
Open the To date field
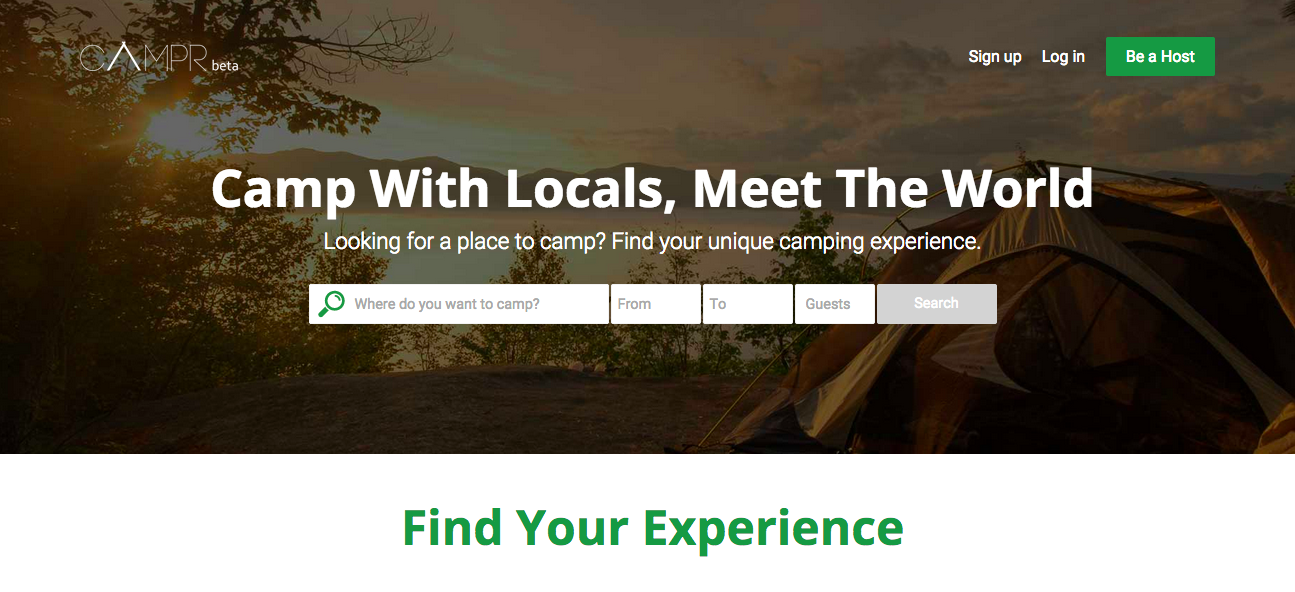click(748, 304)
